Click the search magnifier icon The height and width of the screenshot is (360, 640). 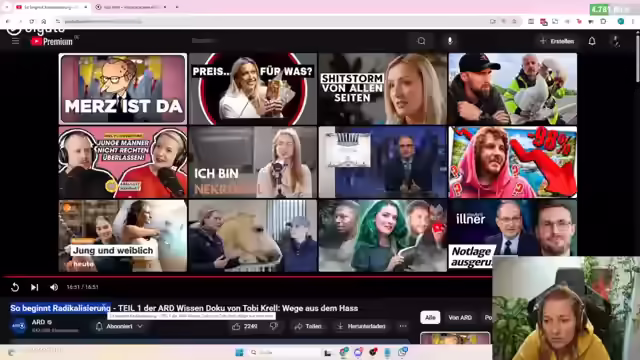(x=421, y=41)
